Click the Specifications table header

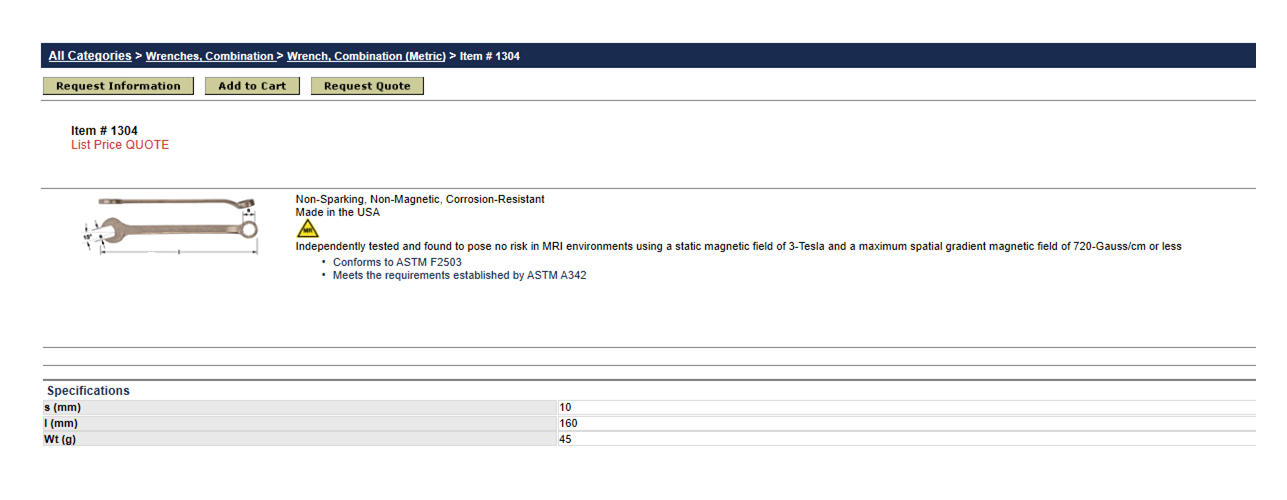pyautogui.click(x=88, y=391)
